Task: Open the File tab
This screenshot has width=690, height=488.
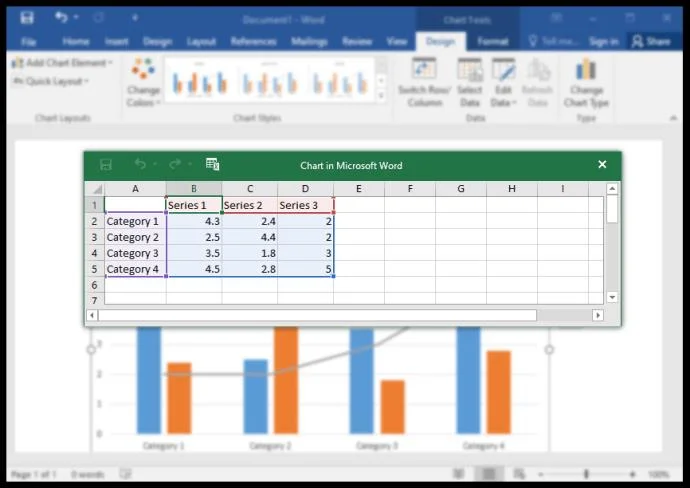Action: point(28,42)
